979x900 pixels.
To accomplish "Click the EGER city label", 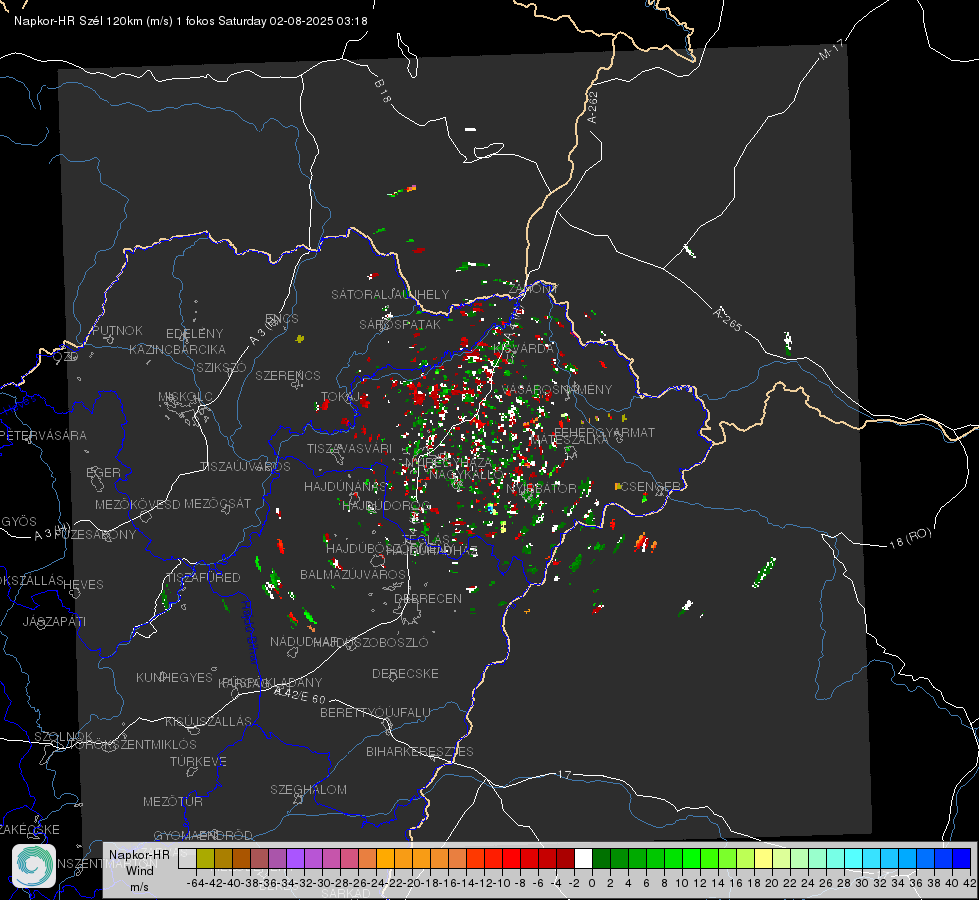I will 103,473.
